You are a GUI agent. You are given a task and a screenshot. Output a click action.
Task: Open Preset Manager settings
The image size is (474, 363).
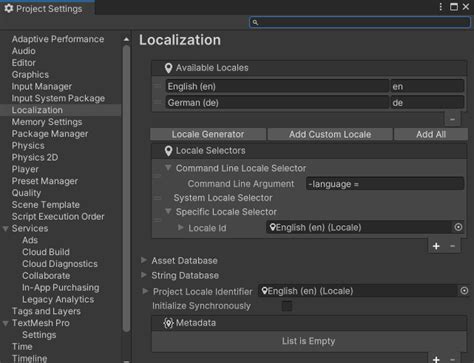(x=45, y=181)
